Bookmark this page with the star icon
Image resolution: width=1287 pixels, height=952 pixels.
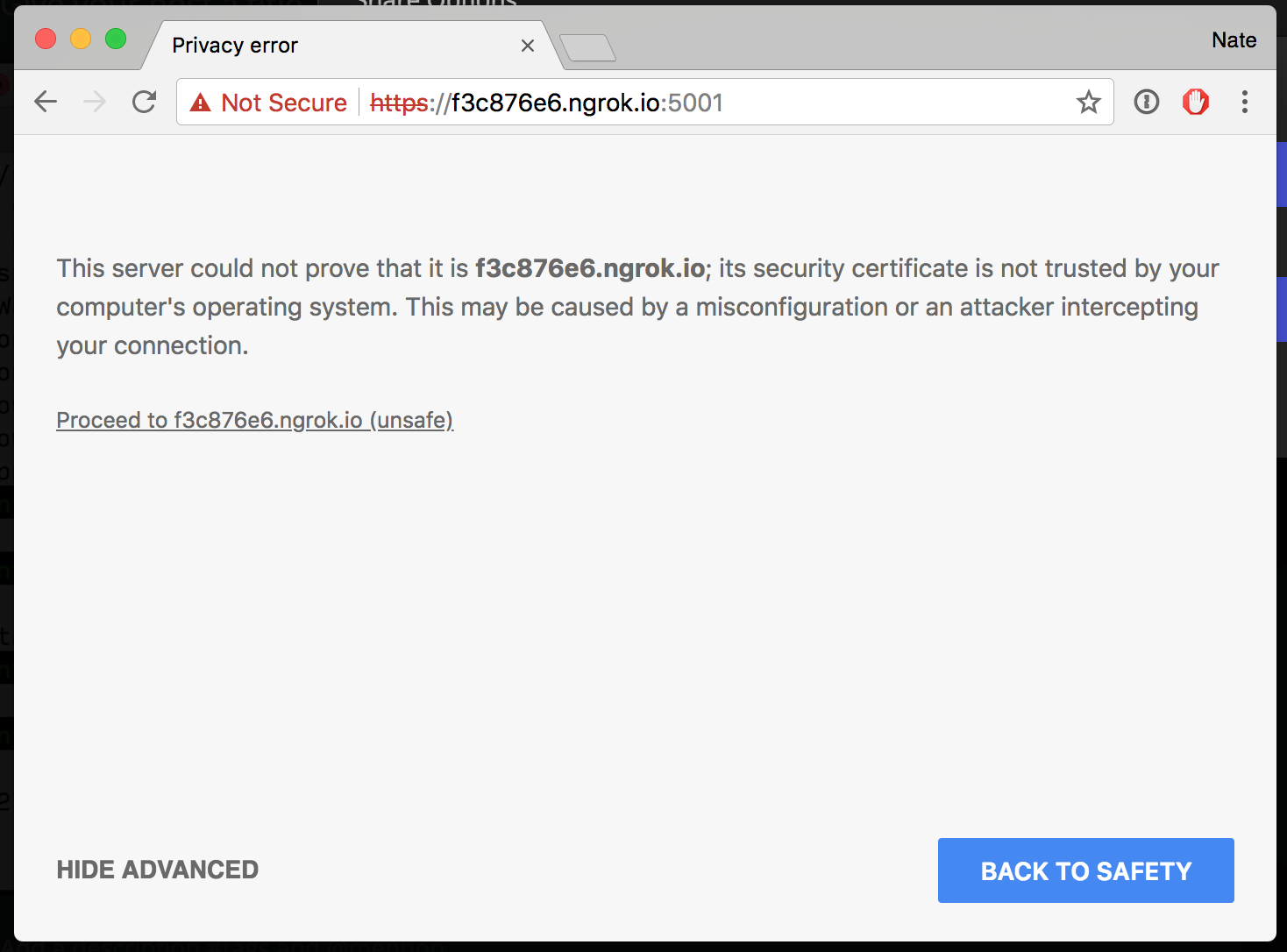(1088, 103)
